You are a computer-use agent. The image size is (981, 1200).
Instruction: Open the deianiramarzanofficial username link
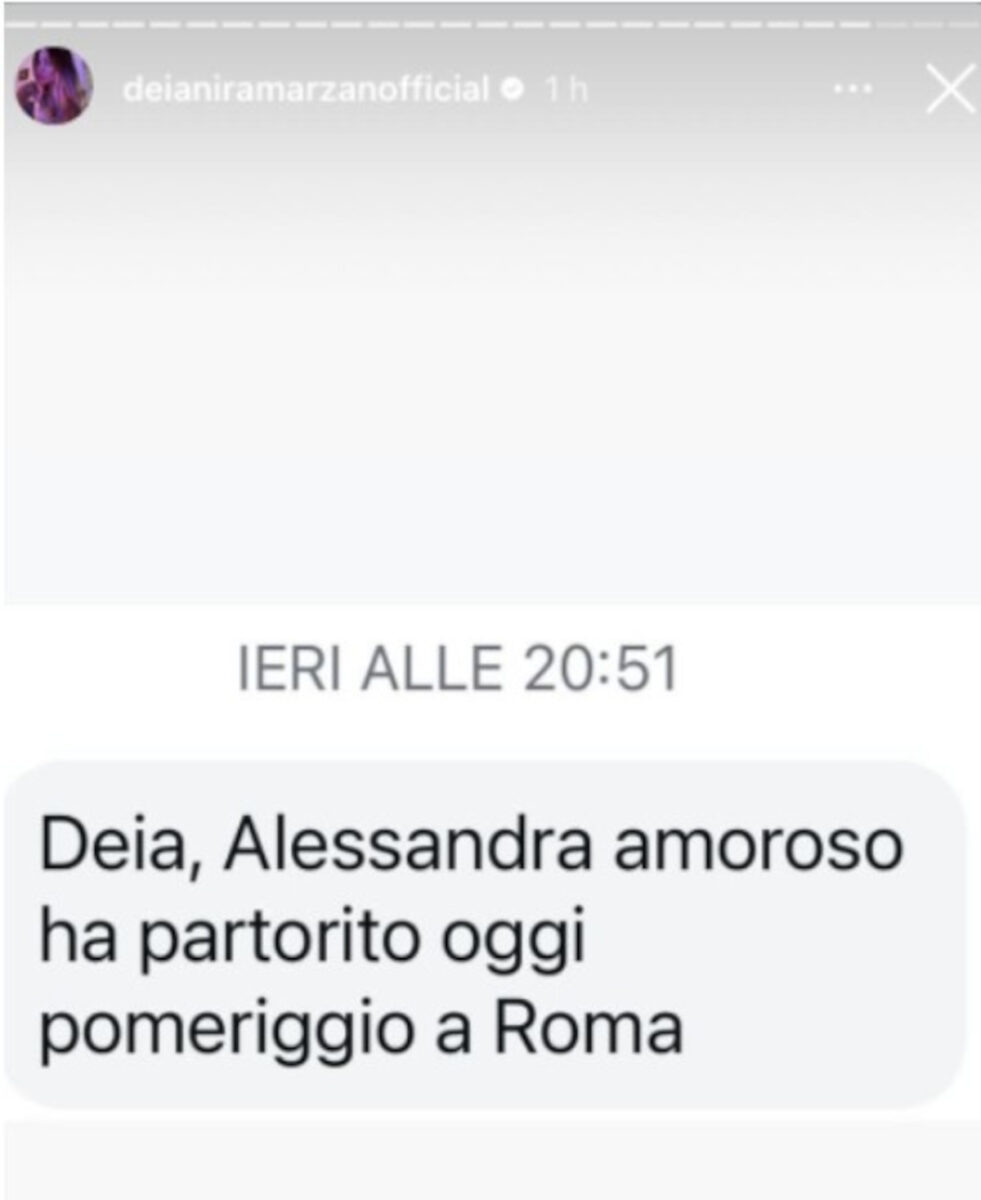307,90
